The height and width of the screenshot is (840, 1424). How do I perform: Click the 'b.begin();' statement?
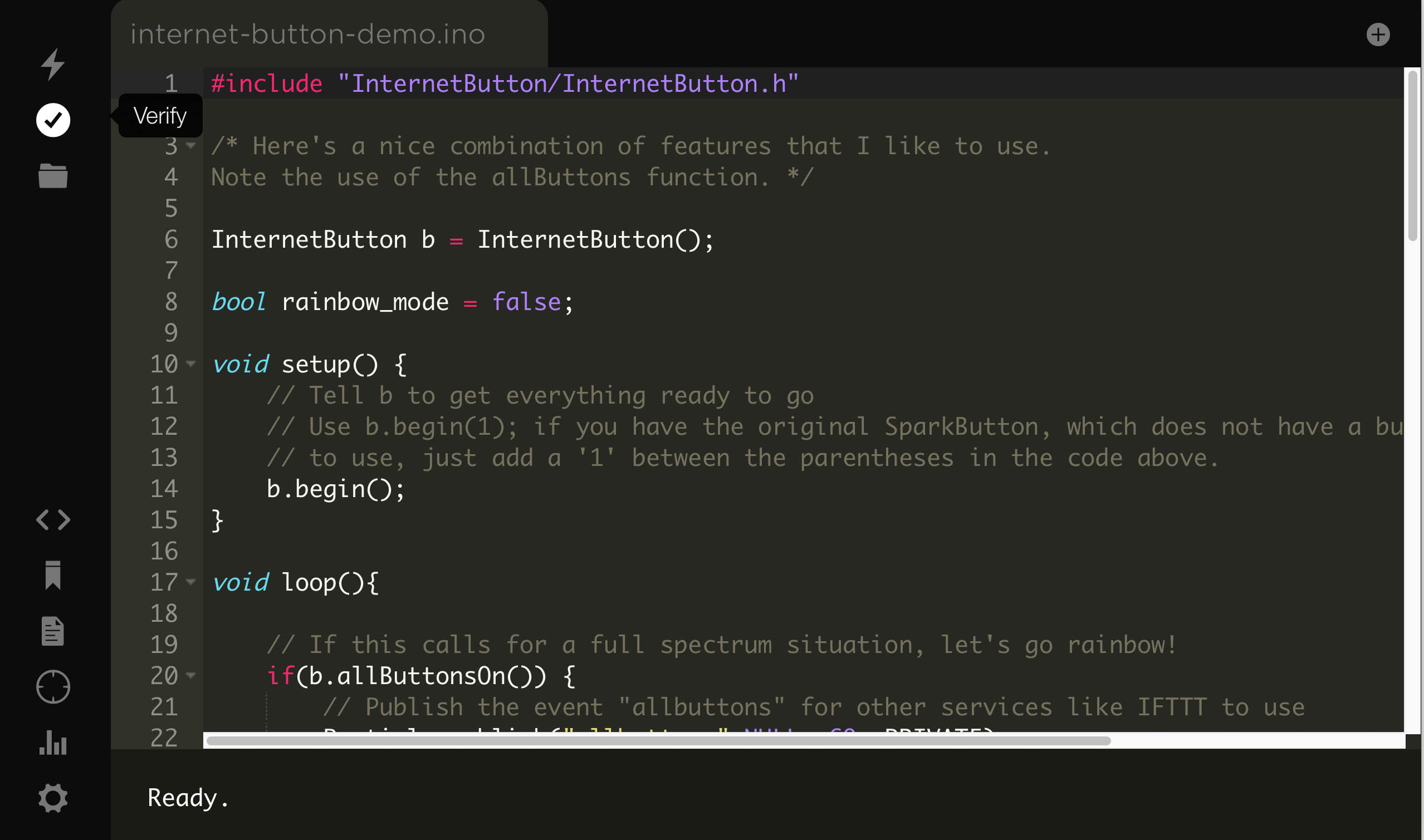(336, 489)
